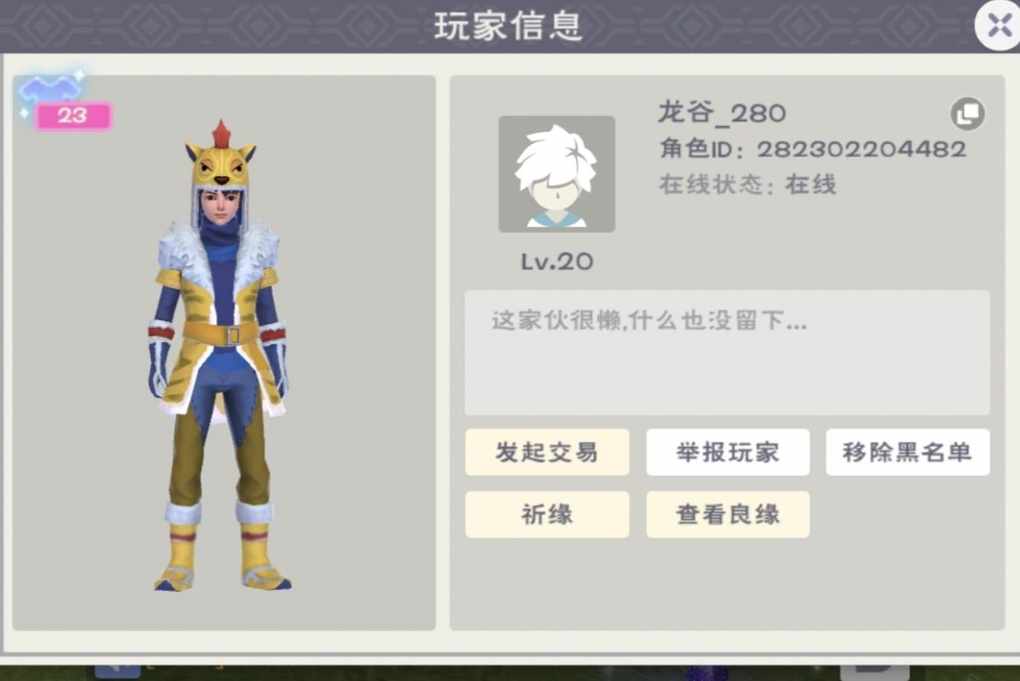Remove player from blacklist 移除黑名单
1020x681 pixels.
point(907,452)
